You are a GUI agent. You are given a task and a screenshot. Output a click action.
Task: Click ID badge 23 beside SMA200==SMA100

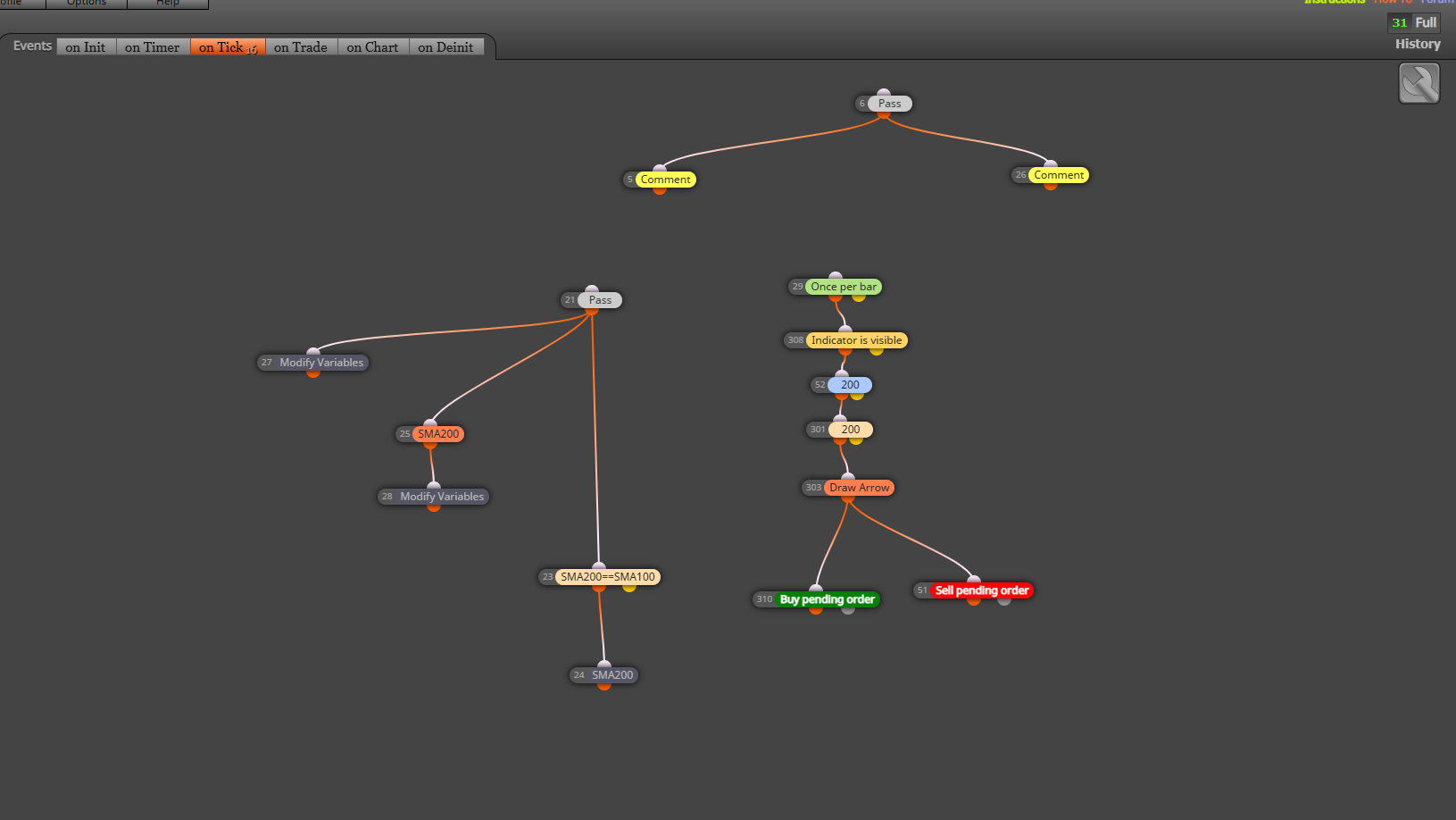pos(547,577)
